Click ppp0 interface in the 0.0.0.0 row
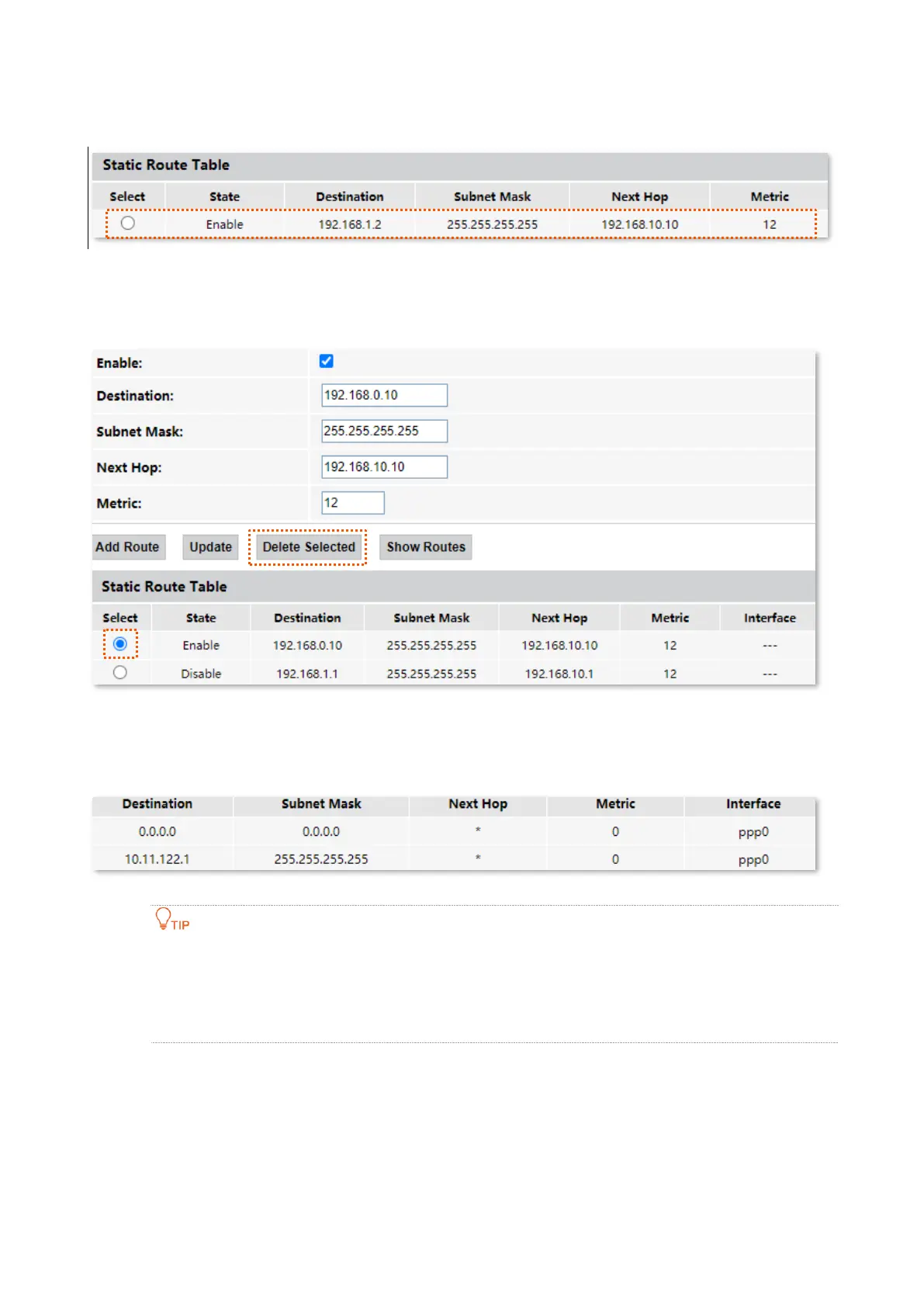The width and height of the screenshot is (924, 1307). [x=753, y=832]
